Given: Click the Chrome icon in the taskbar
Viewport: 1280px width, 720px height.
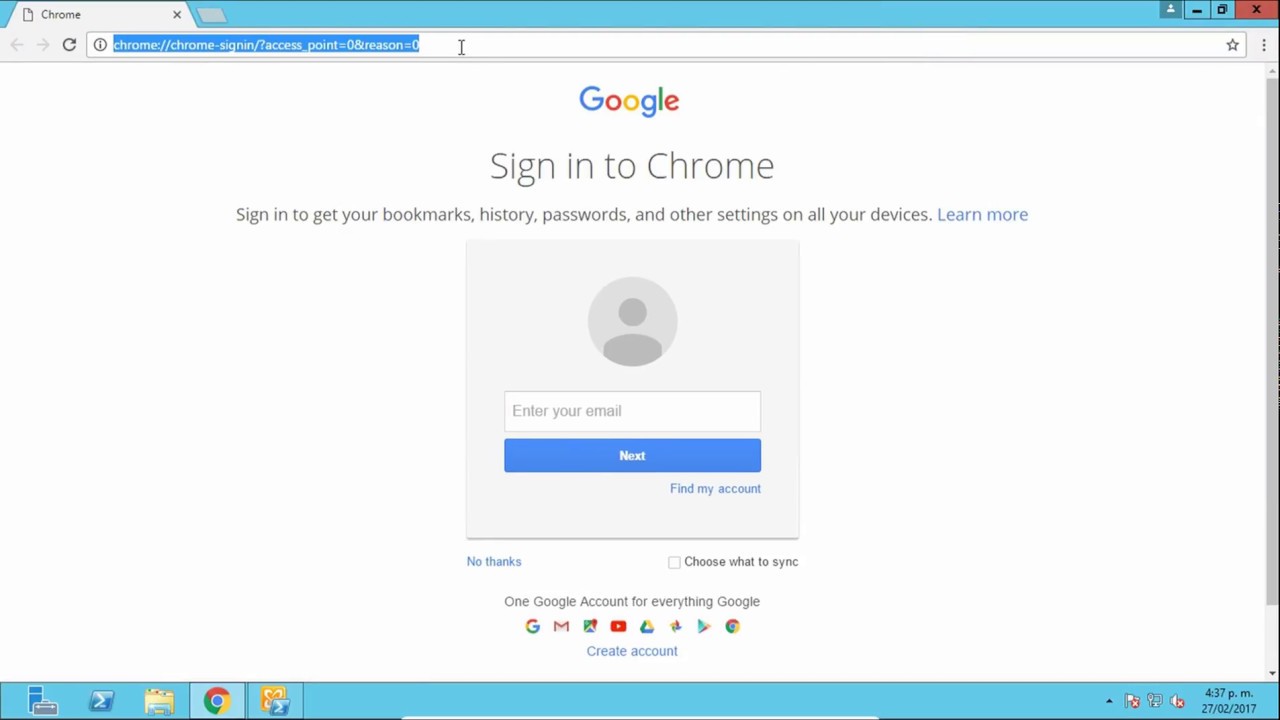Looking at the screenshot, I should tap(217, 701).
